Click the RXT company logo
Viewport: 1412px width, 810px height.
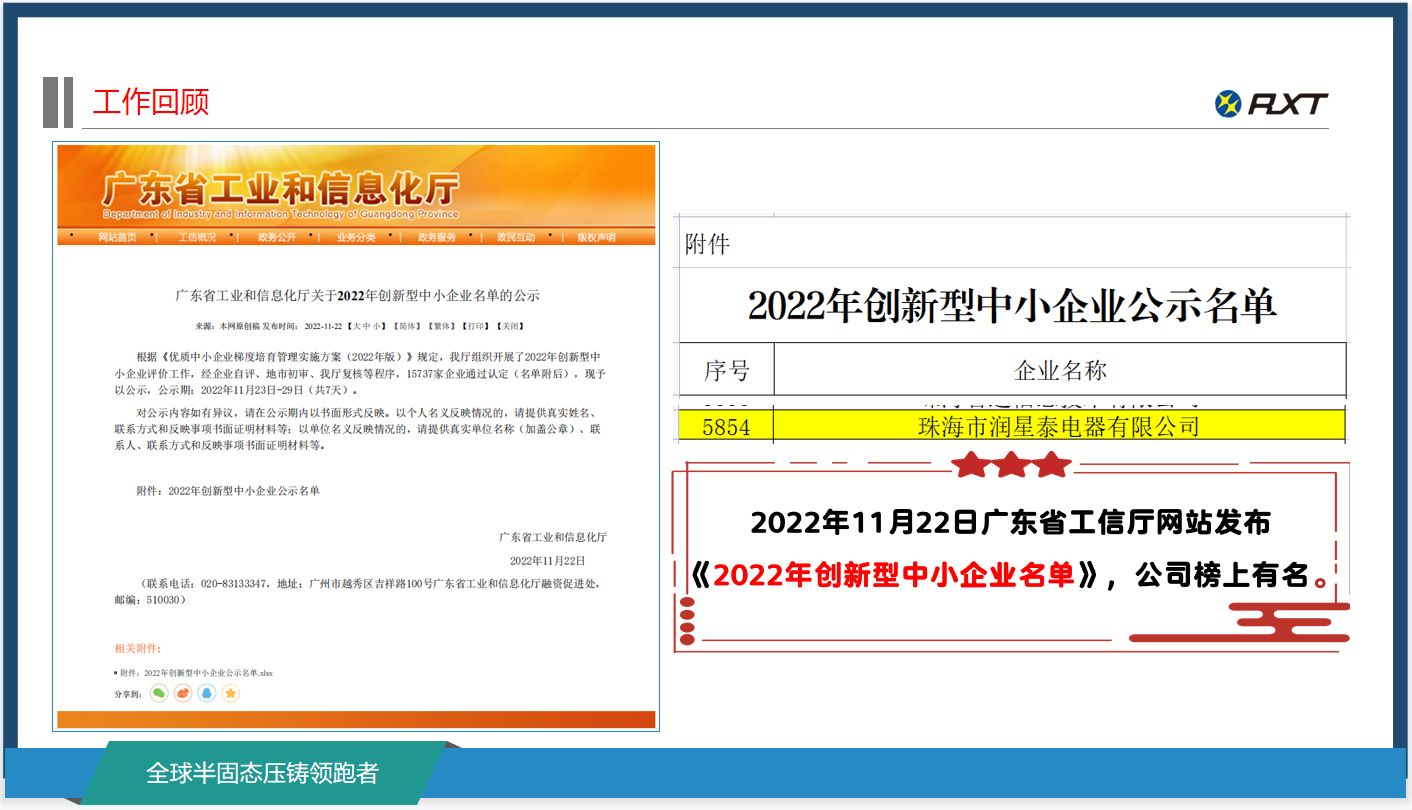tap(1271, 103)
